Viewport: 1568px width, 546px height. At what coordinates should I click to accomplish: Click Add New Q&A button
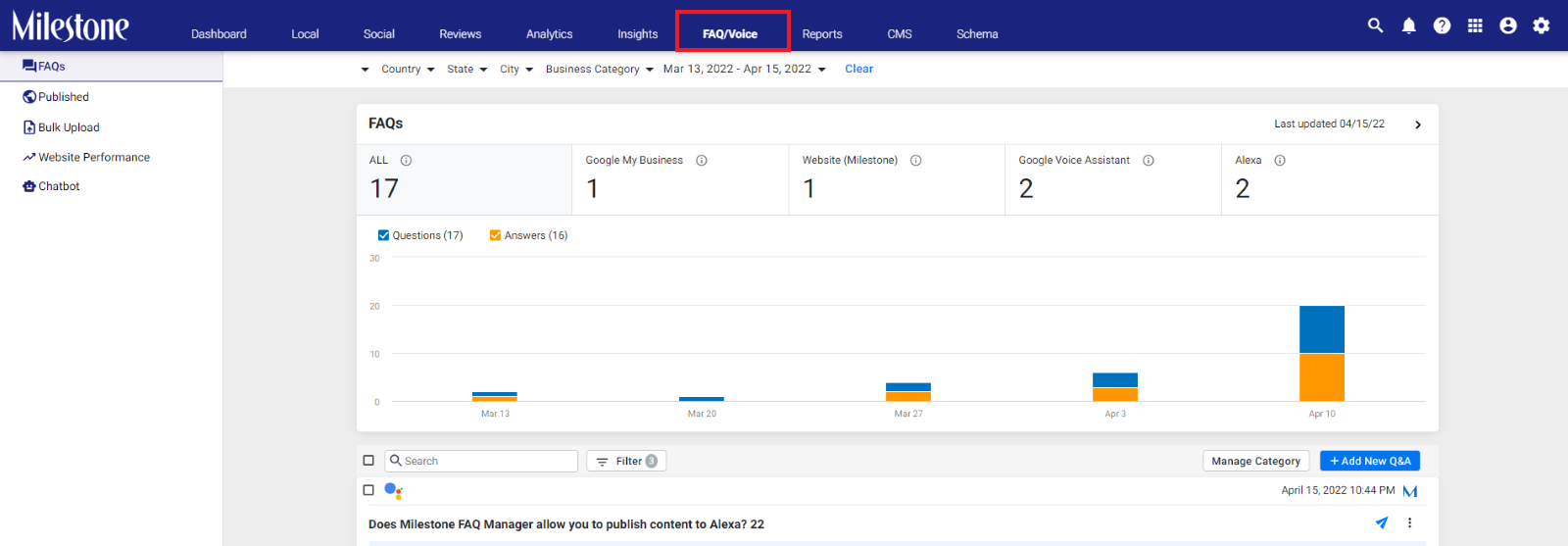tap(1370, 462)
